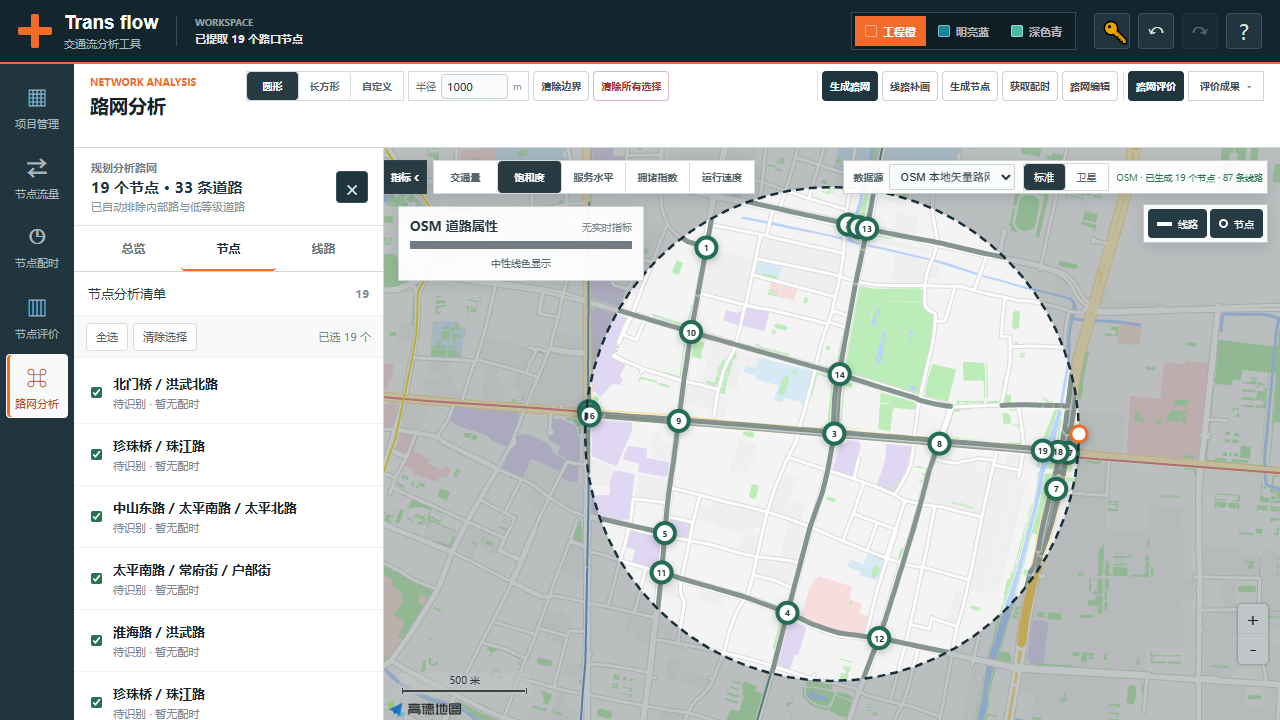Uncheck 北门桥 / 洪武北路 checkbox
This screenshot has height=720, width=1280.
[97, 392]
